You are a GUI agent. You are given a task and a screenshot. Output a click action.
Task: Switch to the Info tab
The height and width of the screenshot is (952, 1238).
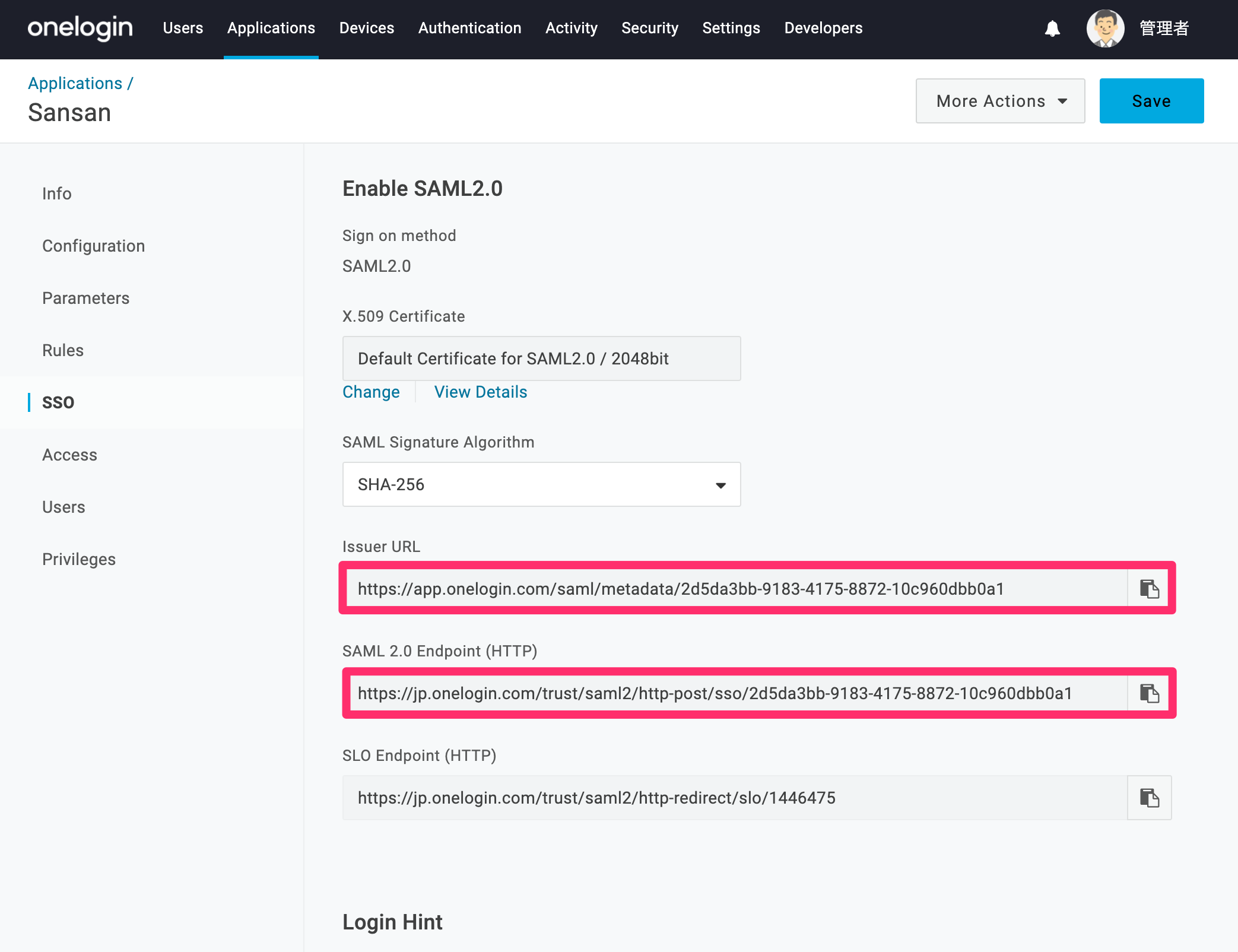point(57,193)
